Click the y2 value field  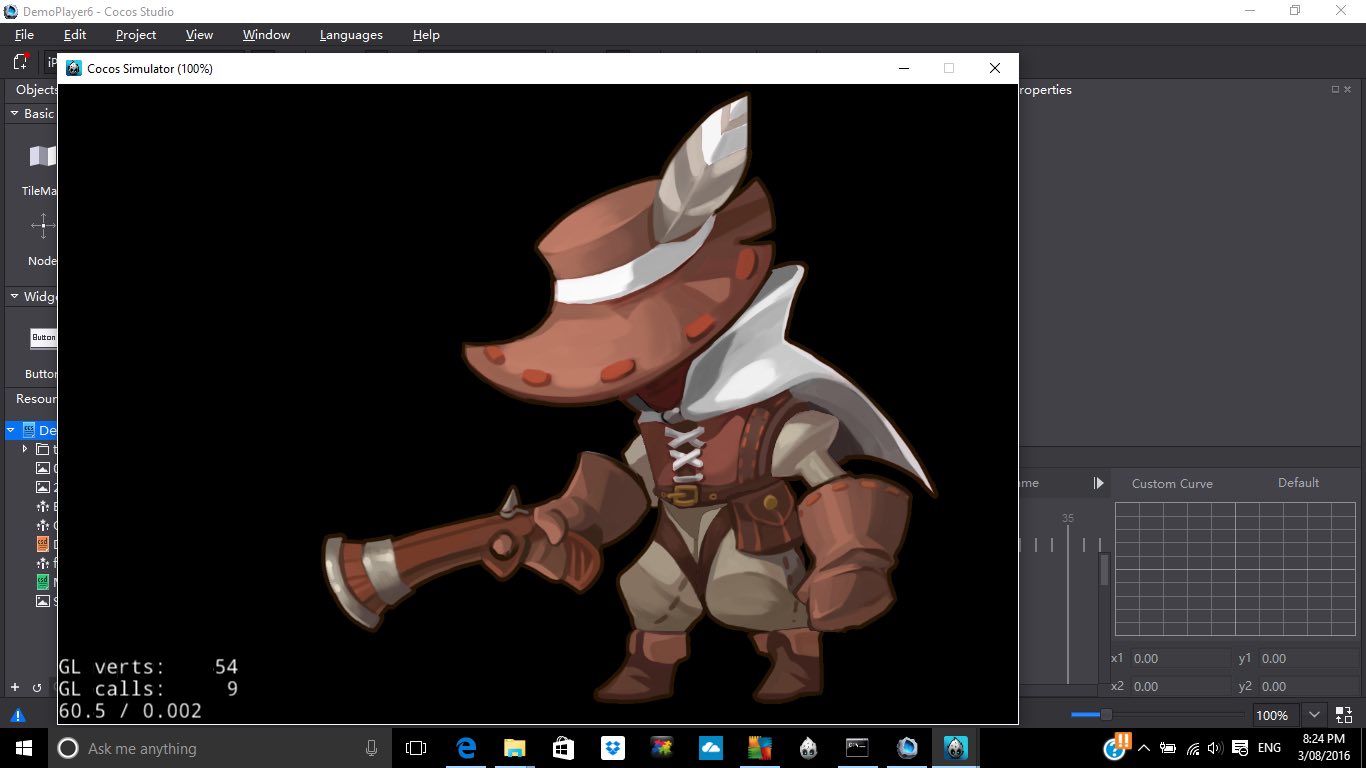1309,686
